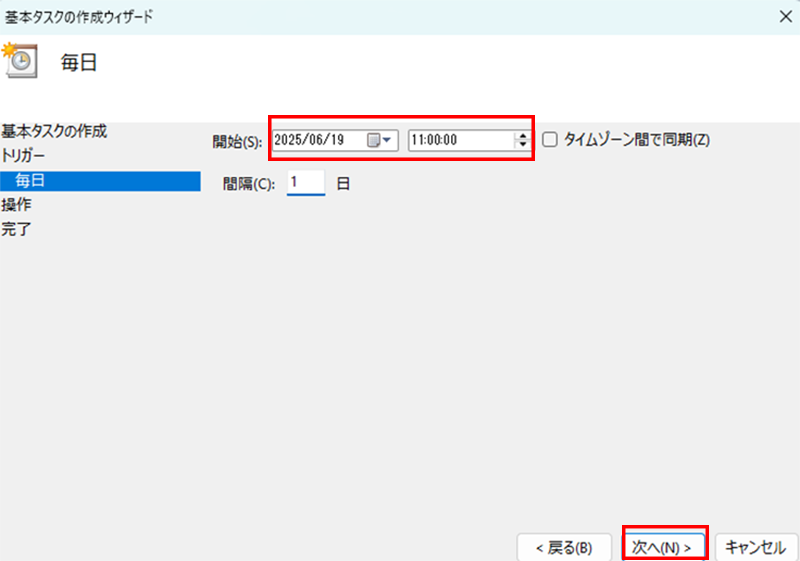Click the 開始(S): label
The image size is (800, 561).
pyautogui.click(x=237, y=141)
